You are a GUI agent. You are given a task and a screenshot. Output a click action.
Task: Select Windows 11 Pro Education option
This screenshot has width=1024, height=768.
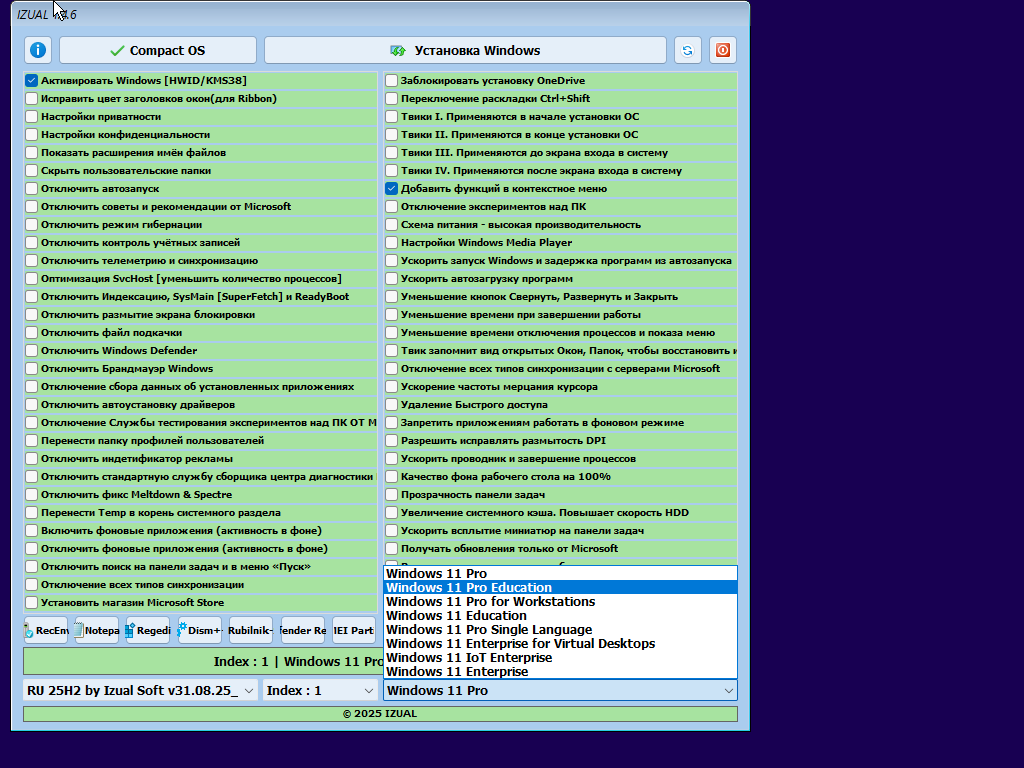[x=560, y=588]
